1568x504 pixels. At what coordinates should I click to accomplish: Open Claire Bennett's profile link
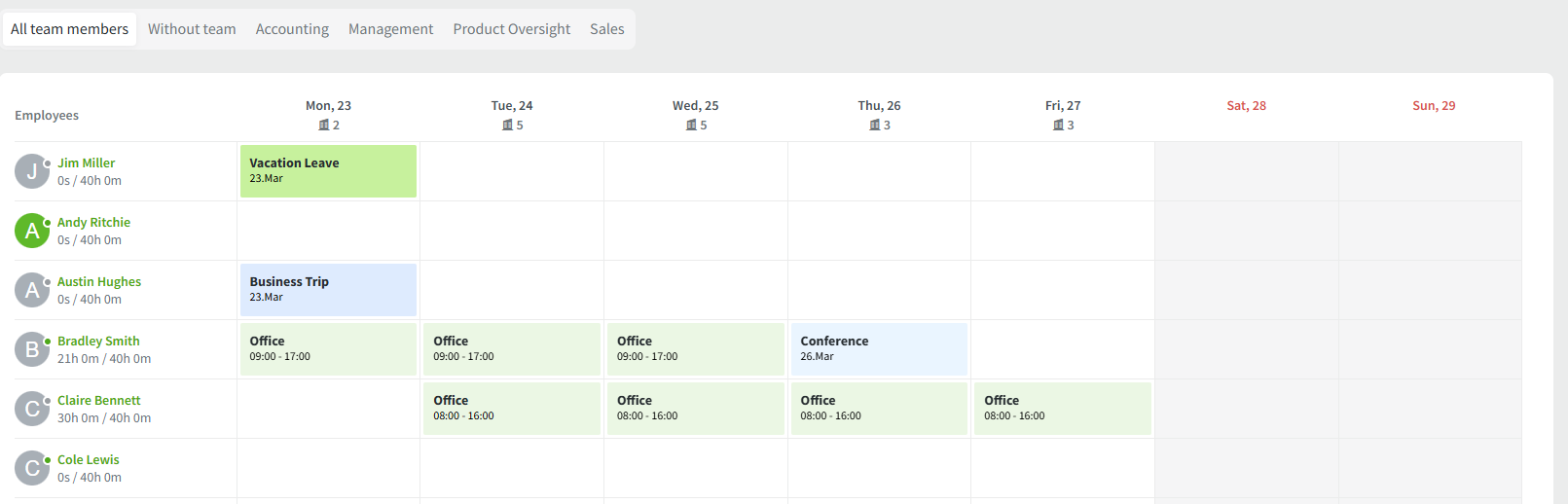tap(98, 401)
